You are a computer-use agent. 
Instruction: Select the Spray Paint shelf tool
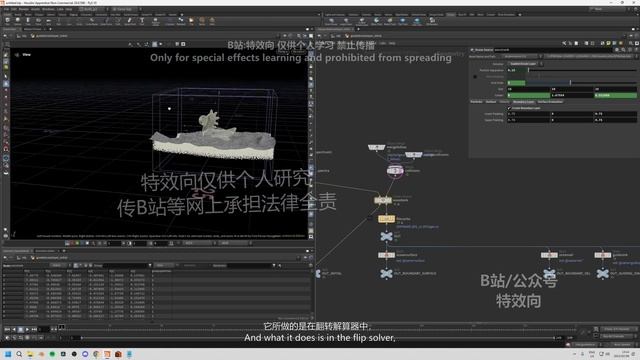click(130, 21)
